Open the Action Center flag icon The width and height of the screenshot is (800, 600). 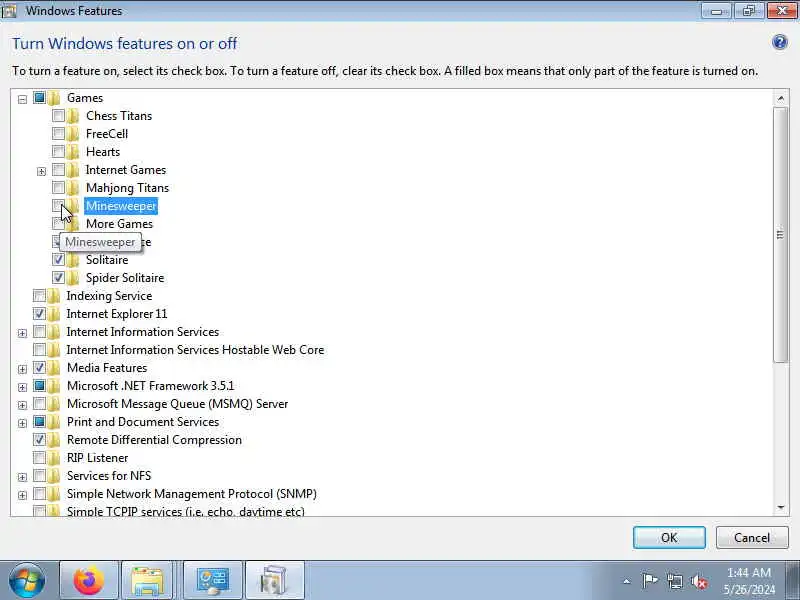[x=649, y=581]
